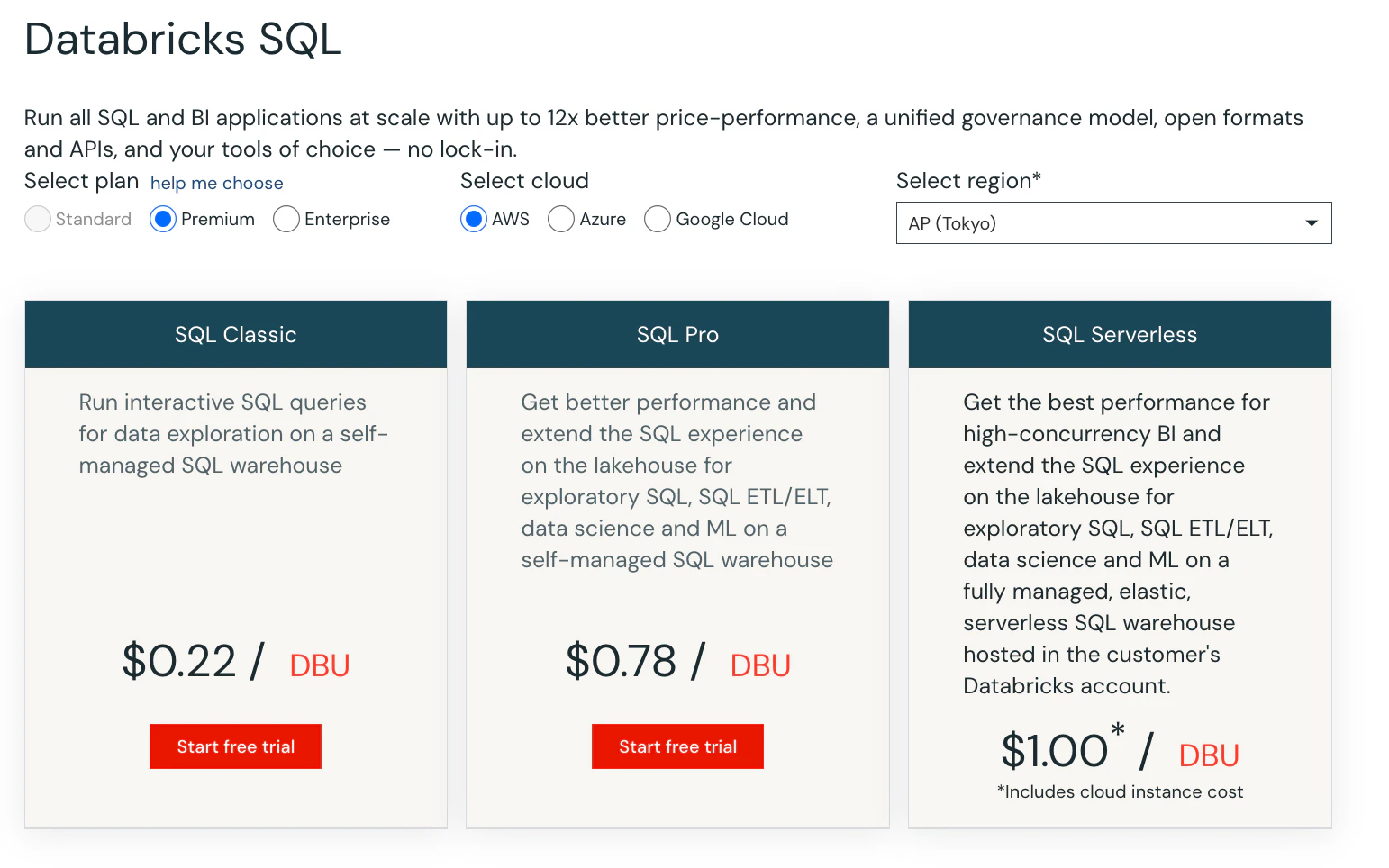Open the Select region dropdown
1389x868 pixels.
(1113, 223)
